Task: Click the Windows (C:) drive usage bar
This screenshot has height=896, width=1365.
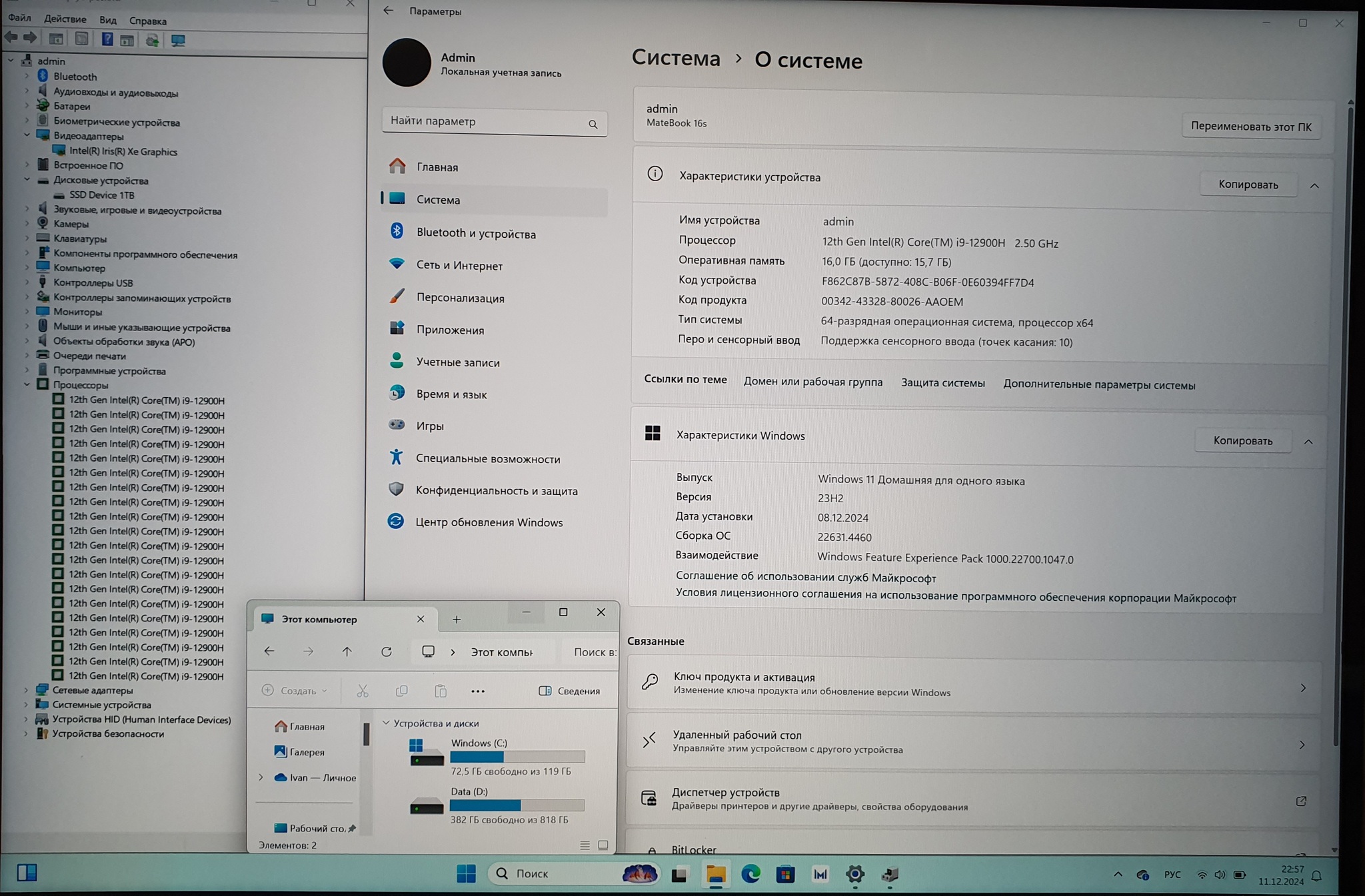Action: pos(517,757)
